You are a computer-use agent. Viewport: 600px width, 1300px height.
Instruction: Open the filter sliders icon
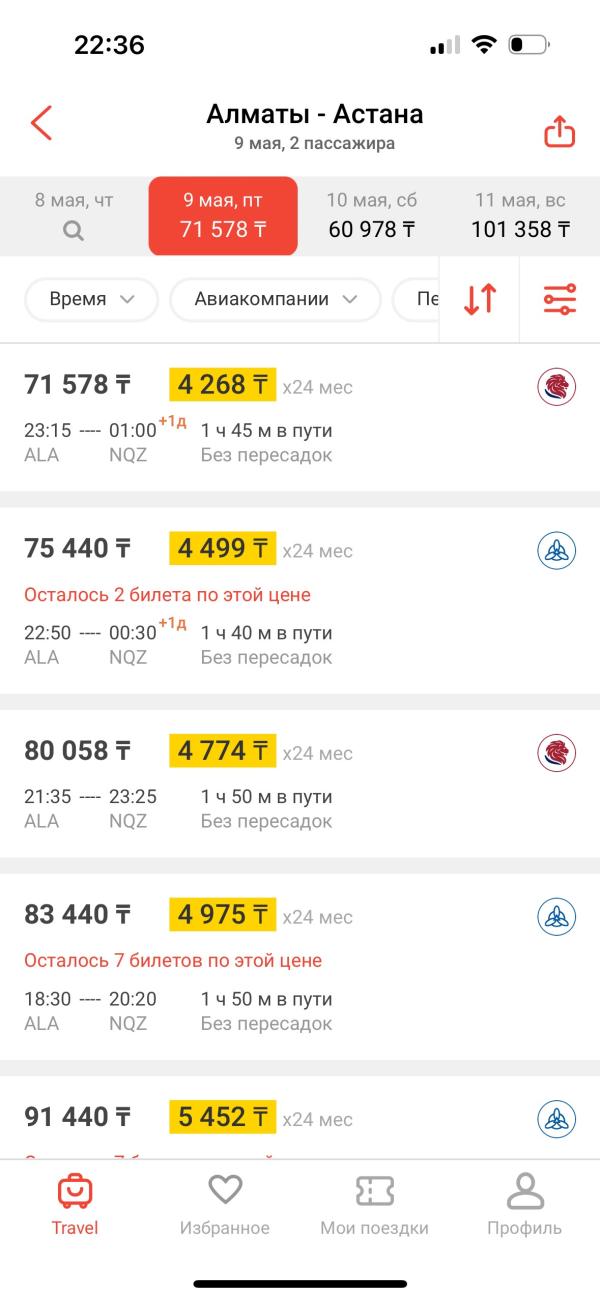560,299
